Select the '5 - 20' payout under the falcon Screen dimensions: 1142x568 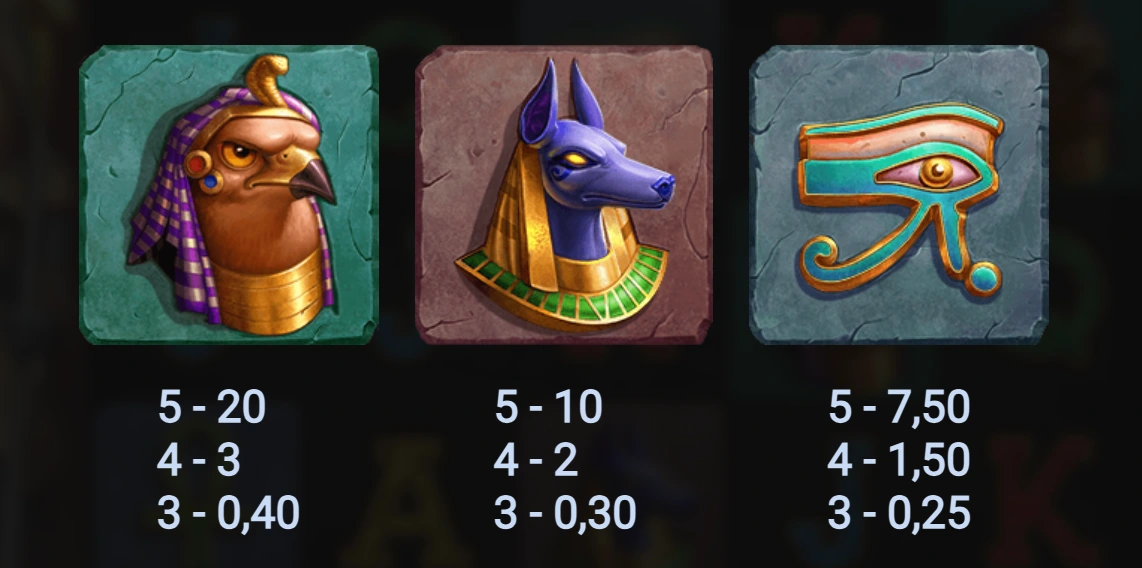coord(212,407)
